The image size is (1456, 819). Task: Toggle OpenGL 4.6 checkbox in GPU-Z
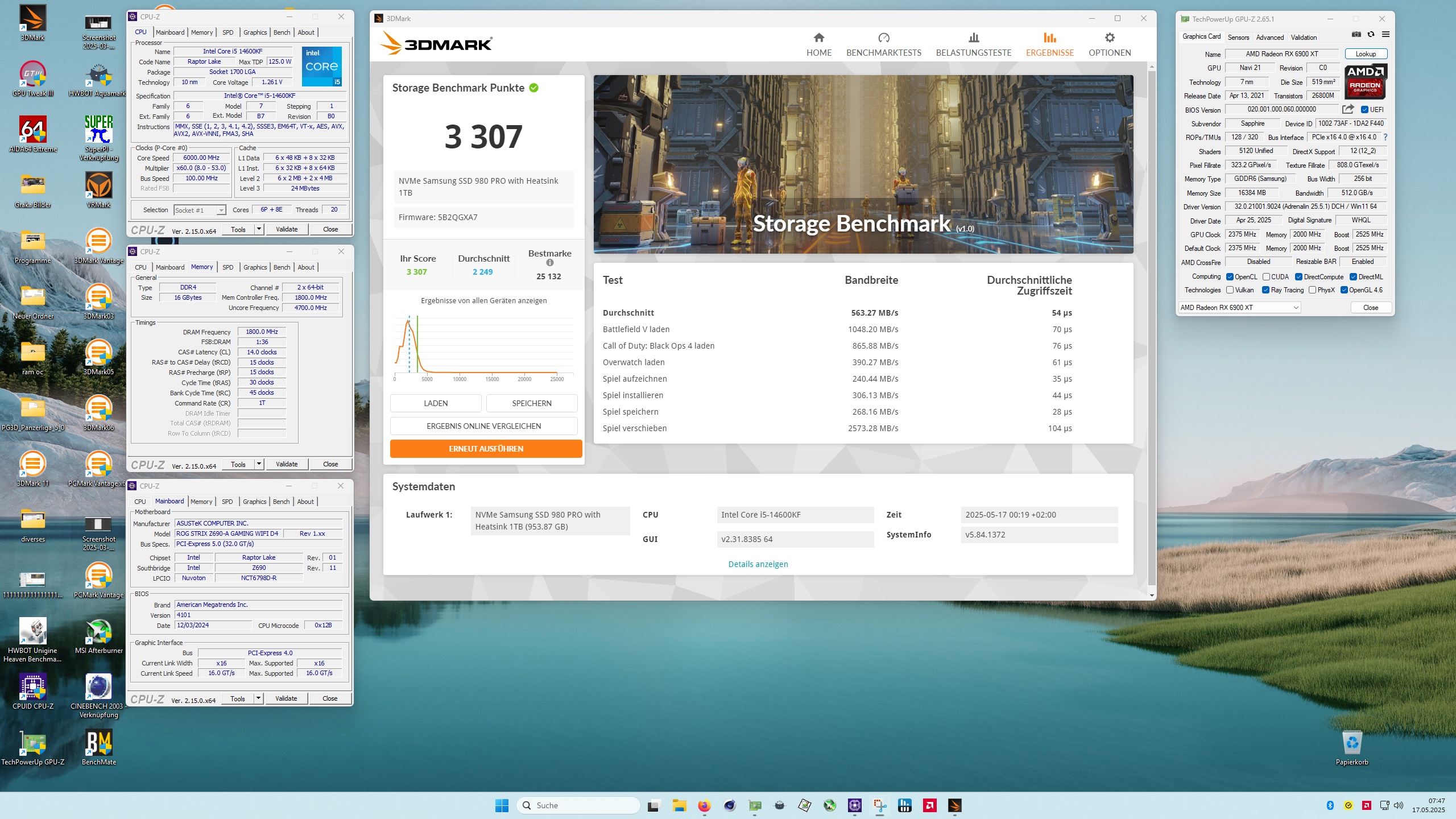pos(1344,290)
